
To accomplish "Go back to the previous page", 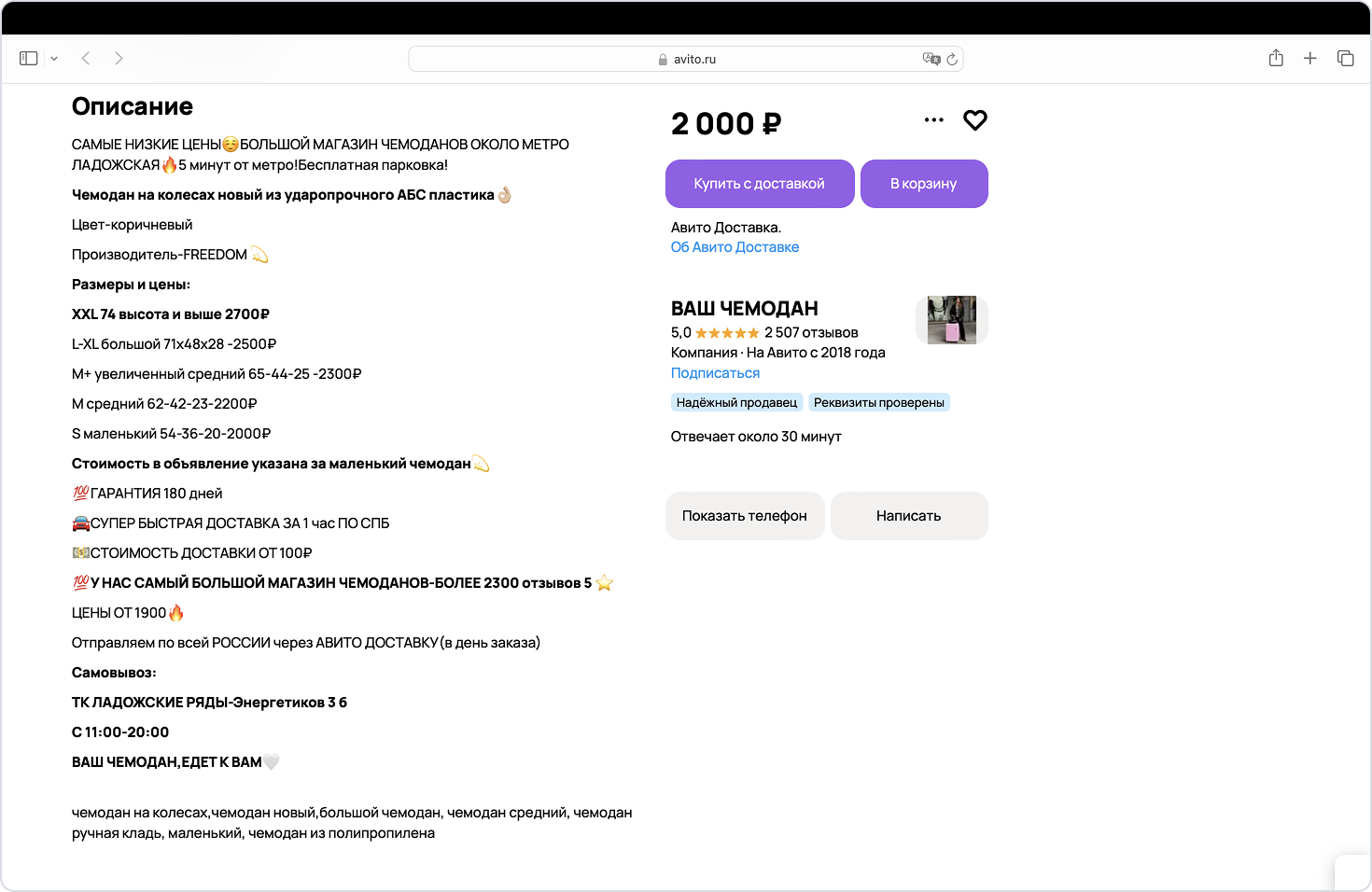I will [86, 59].
